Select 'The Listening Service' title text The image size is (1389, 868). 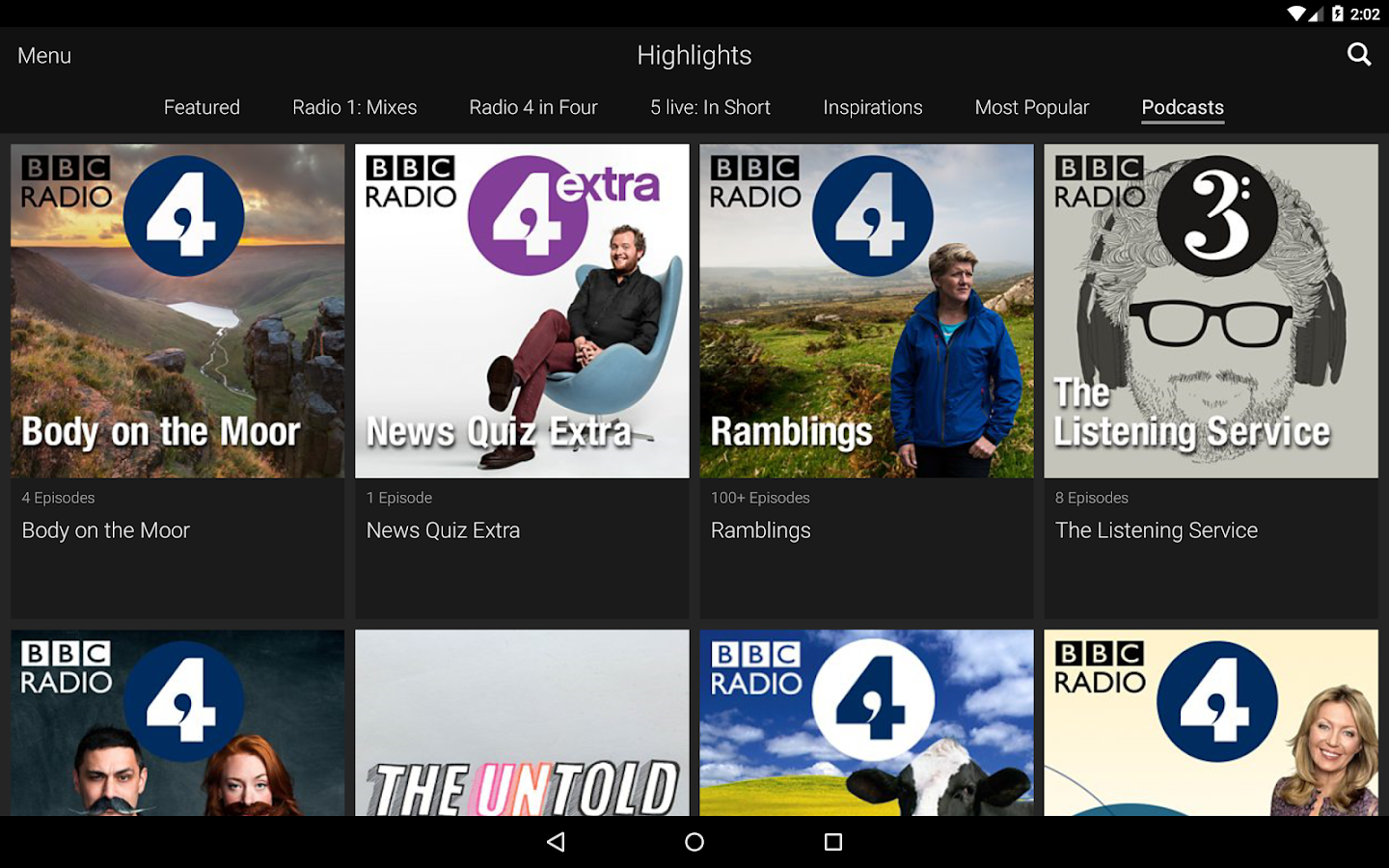pos(1157,530)
